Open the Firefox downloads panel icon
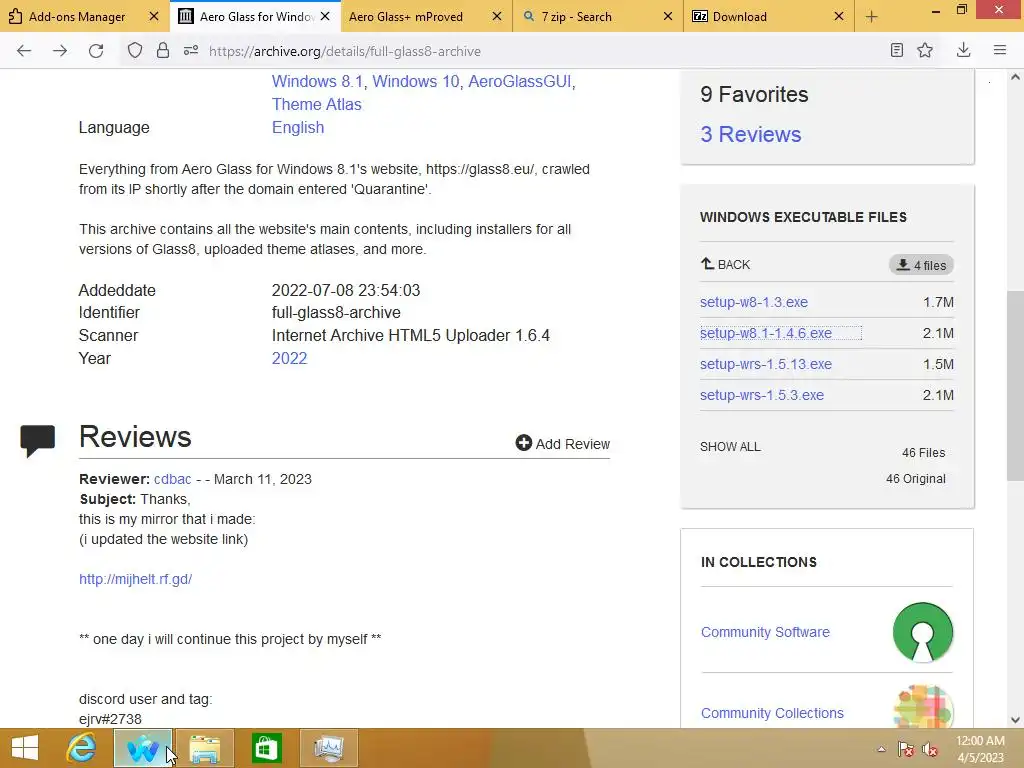The image size is (1024, 768). [963, 50]
